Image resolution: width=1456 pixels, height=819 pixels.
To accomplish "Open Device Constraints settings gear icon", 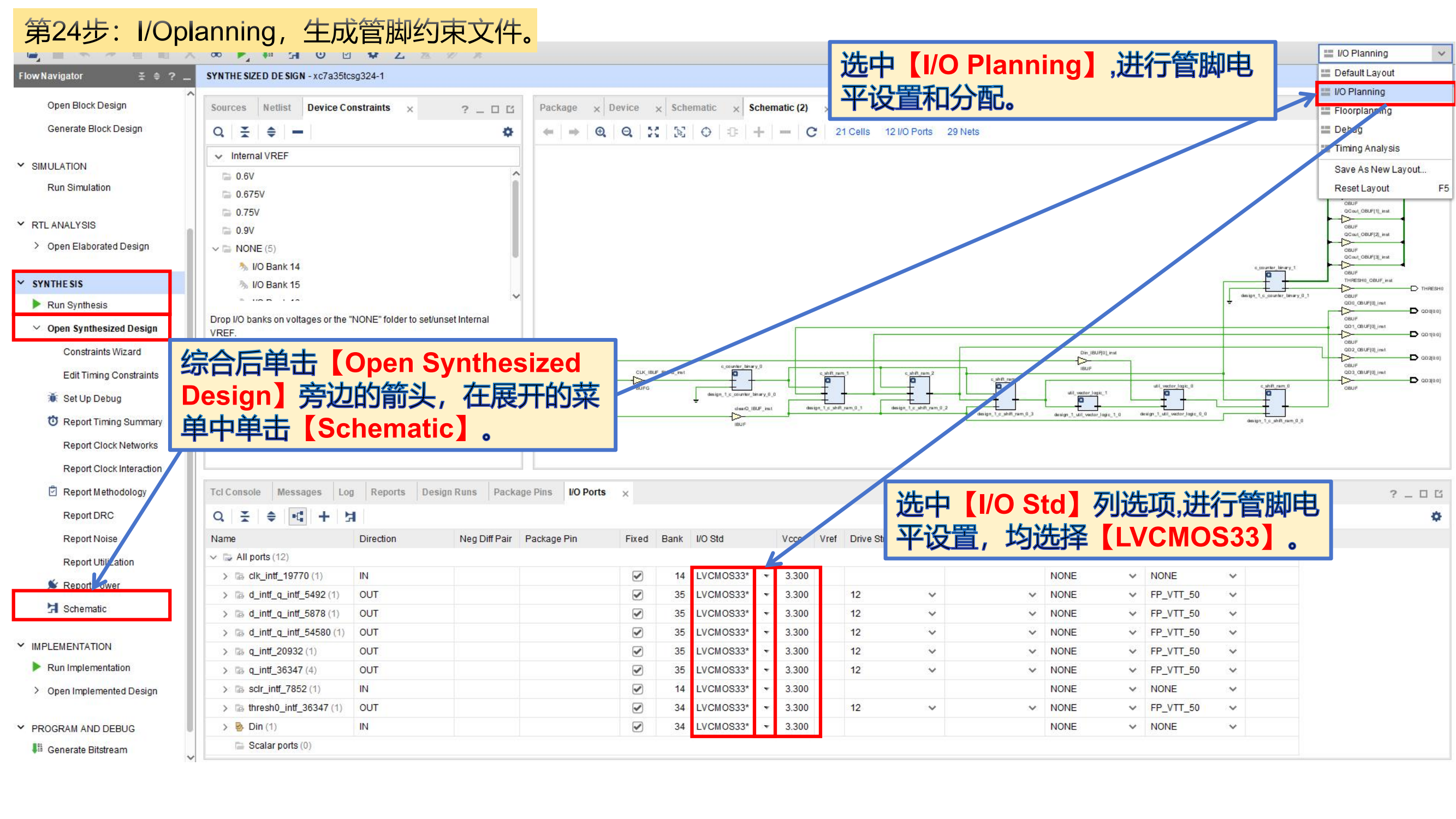I will coord(507,132).
